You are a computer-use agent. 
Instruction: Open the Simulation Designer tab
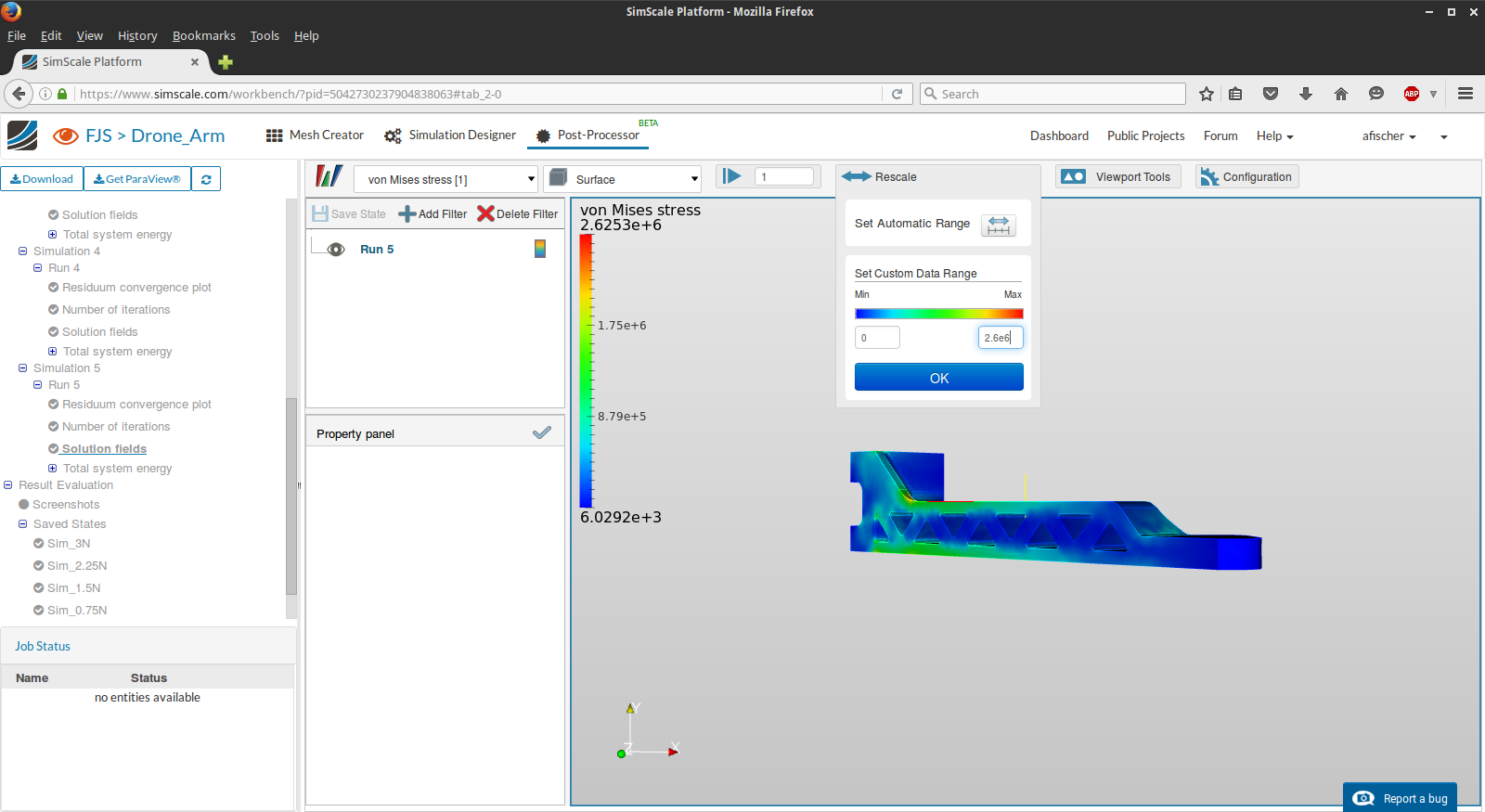450,135
